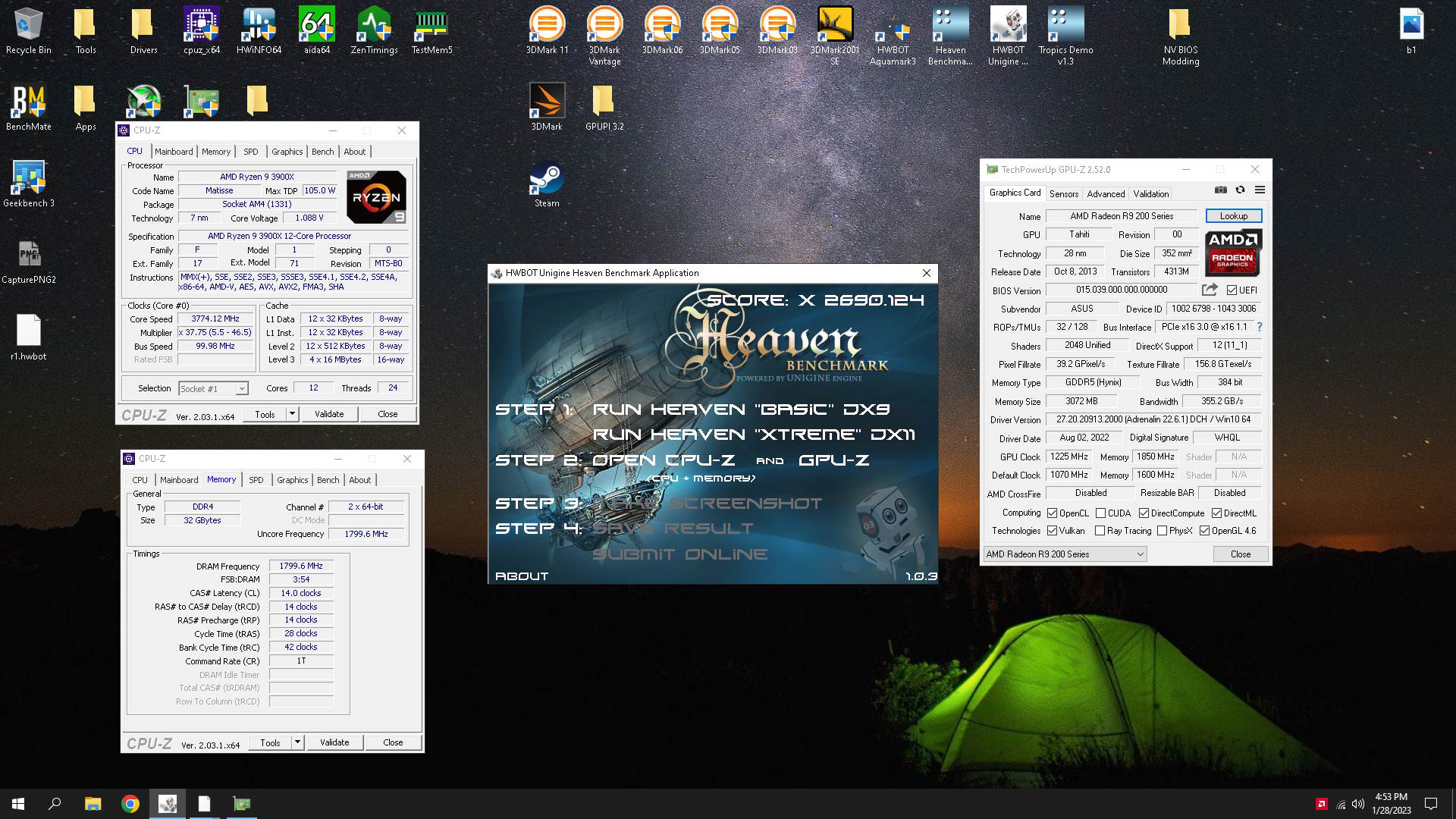Toggle OpenGL 4.6 checkbox in GPU-Z
Viewport: 1456px width, 819px height.
(x=1204, y=531)
